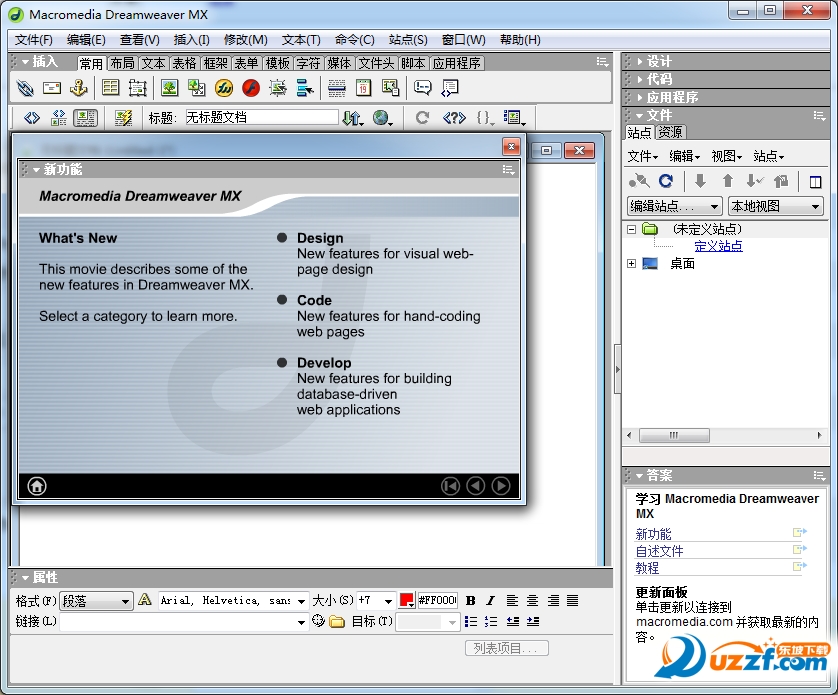
Task: Switch to the 布局 insert tab
Action: (x=122, y=63)
